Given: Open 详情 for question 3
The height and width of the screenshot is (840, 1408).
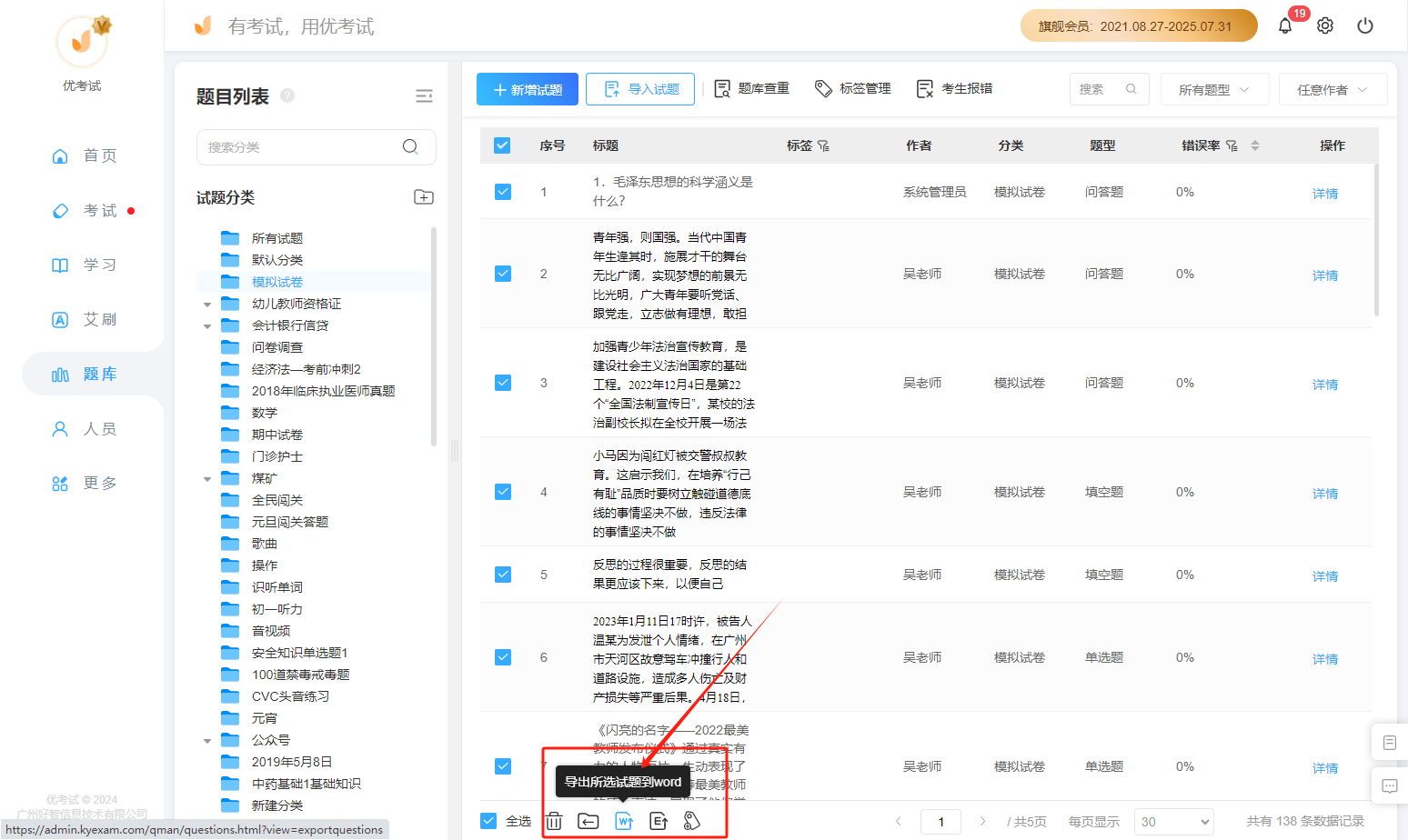Looking at the screenshot, I should coord(1325,385).
